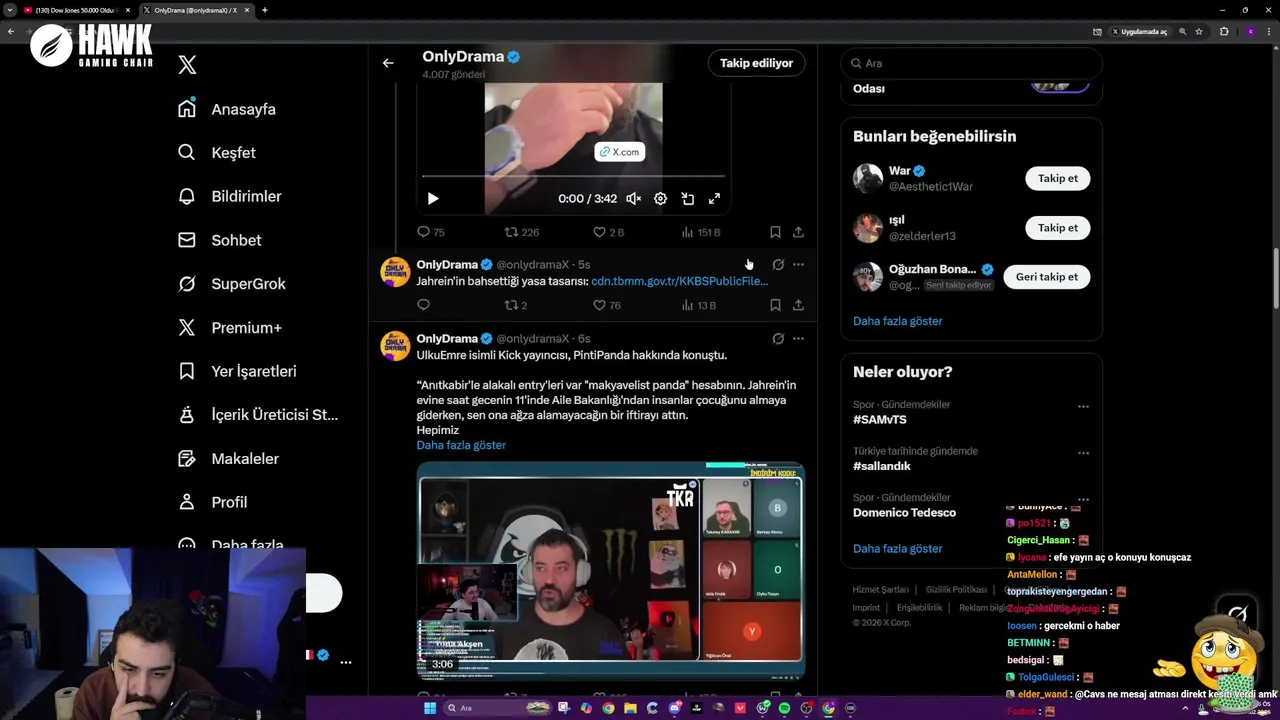Viewport: 1280px width, 720px height.
Task: Click the Ara search field
Action: tap(971, 63)
